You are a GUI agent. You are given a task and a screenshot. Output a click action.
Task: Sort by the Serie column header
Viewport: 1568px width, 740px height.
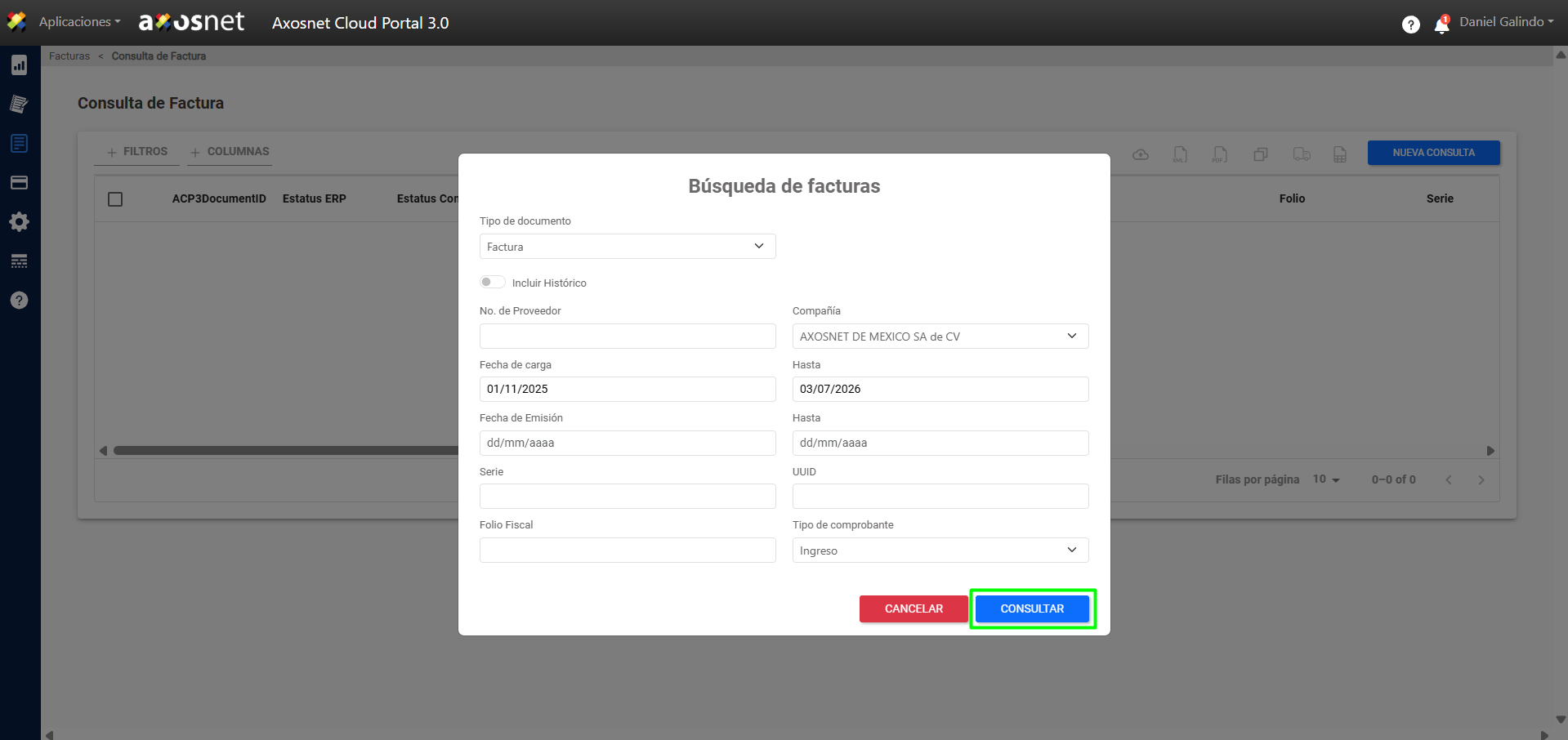coord(1440,199)
